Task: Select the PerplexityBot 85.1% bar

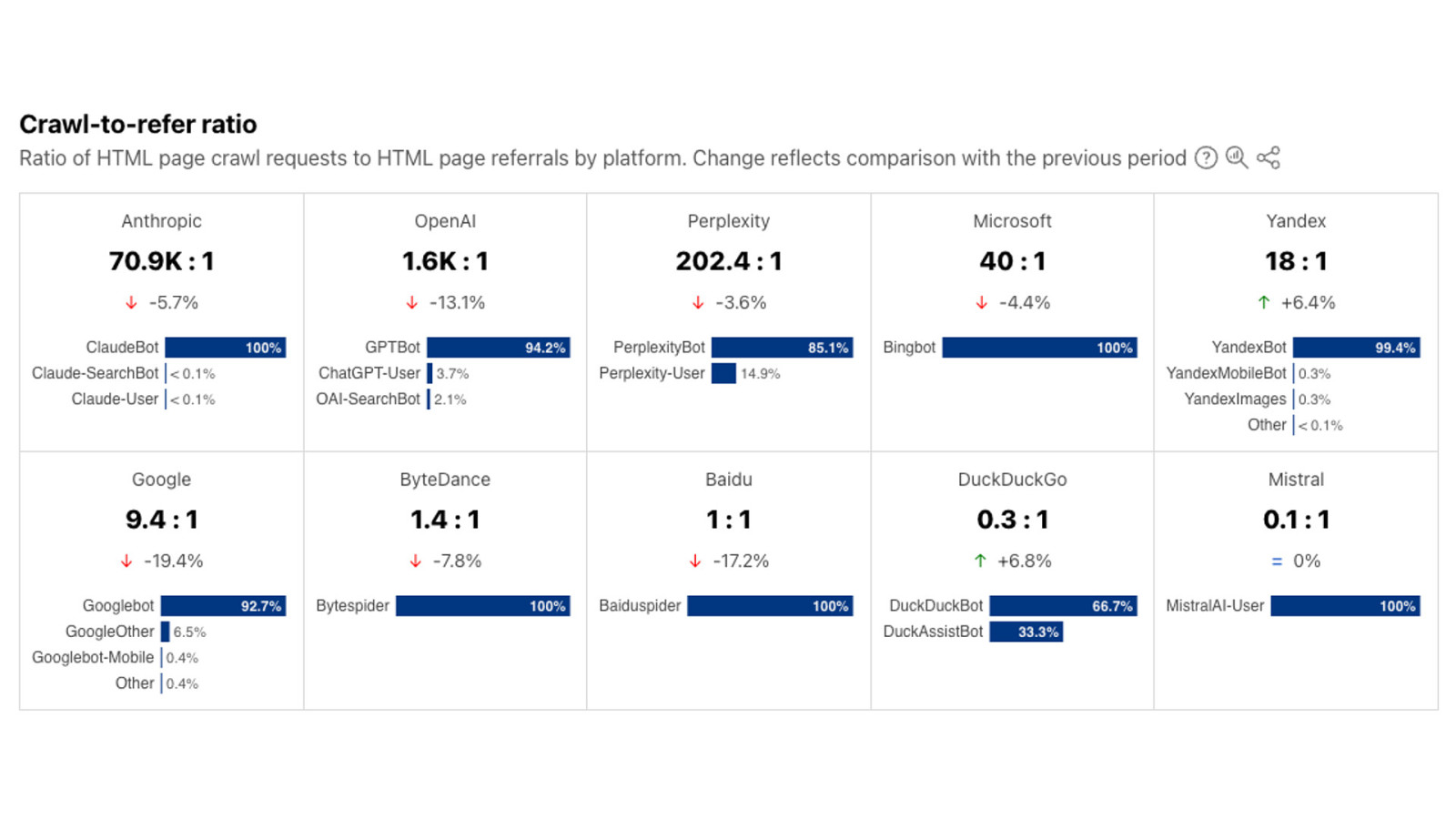Action: (782, 348)
